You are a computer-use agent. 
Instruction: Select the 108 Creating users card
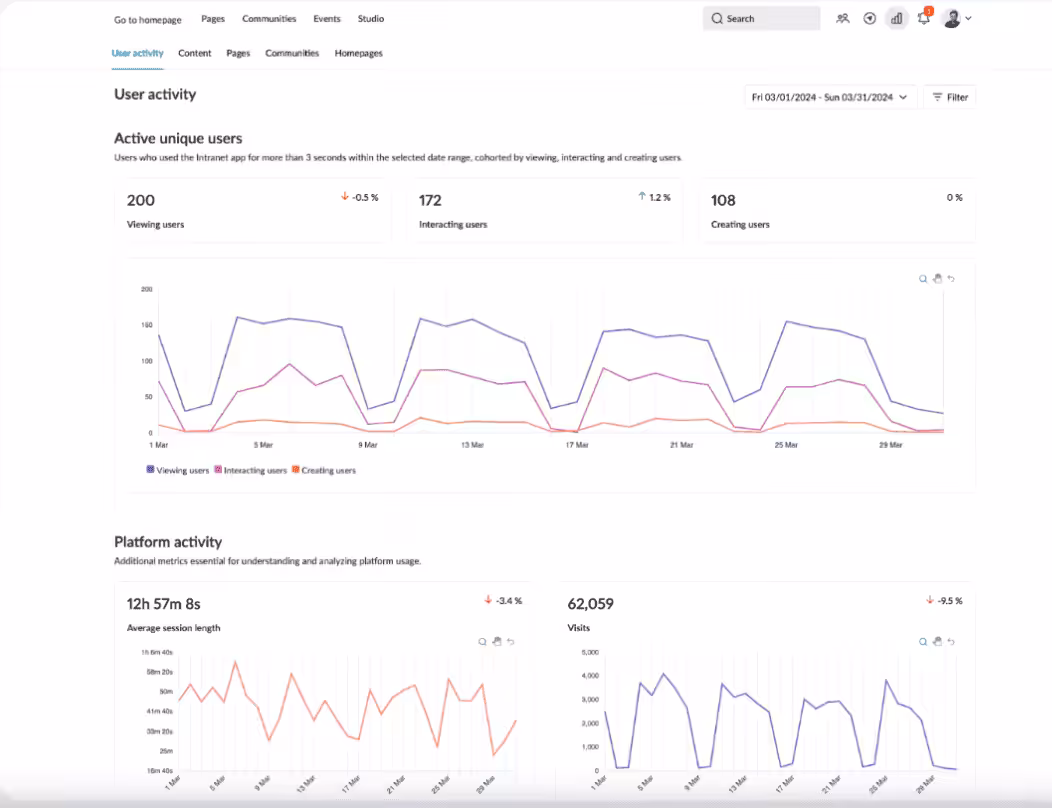[x=837, y=211]
